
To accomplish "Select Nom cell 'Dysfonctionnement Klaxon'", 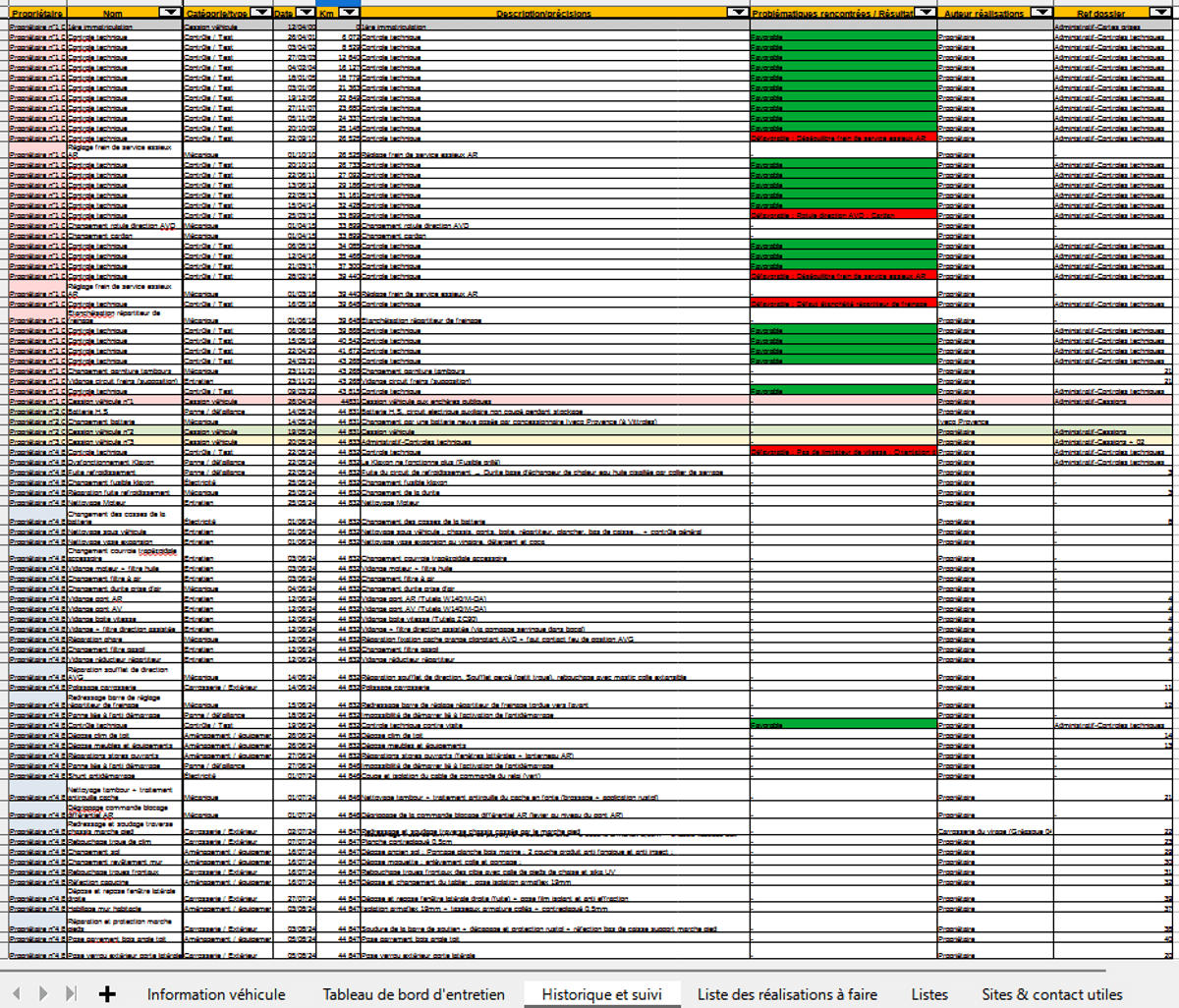I will coord(125,462).
